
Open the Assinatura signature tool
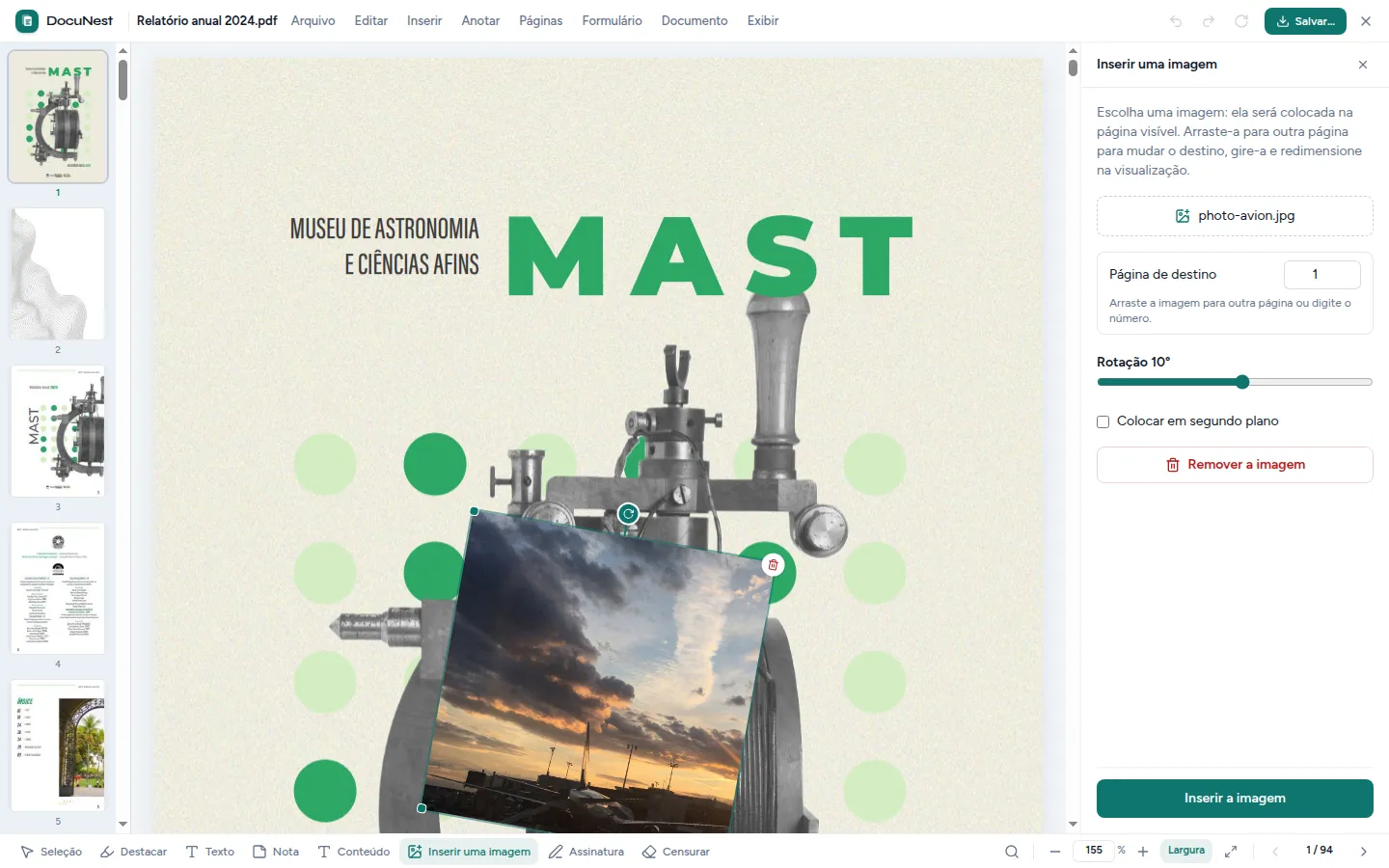586,852
